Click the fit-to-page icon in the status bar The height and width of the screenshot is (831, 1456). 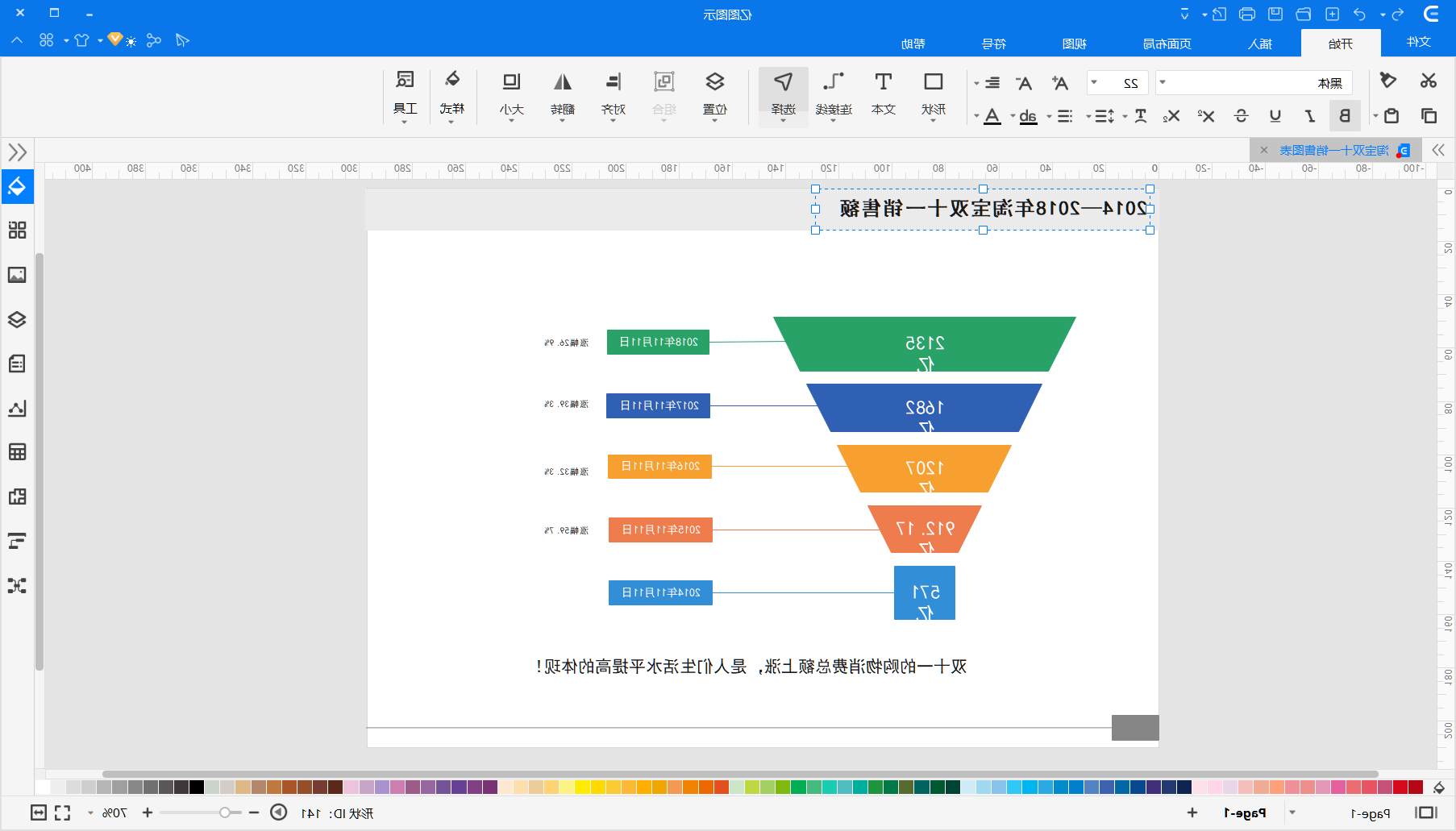[39, 812]
